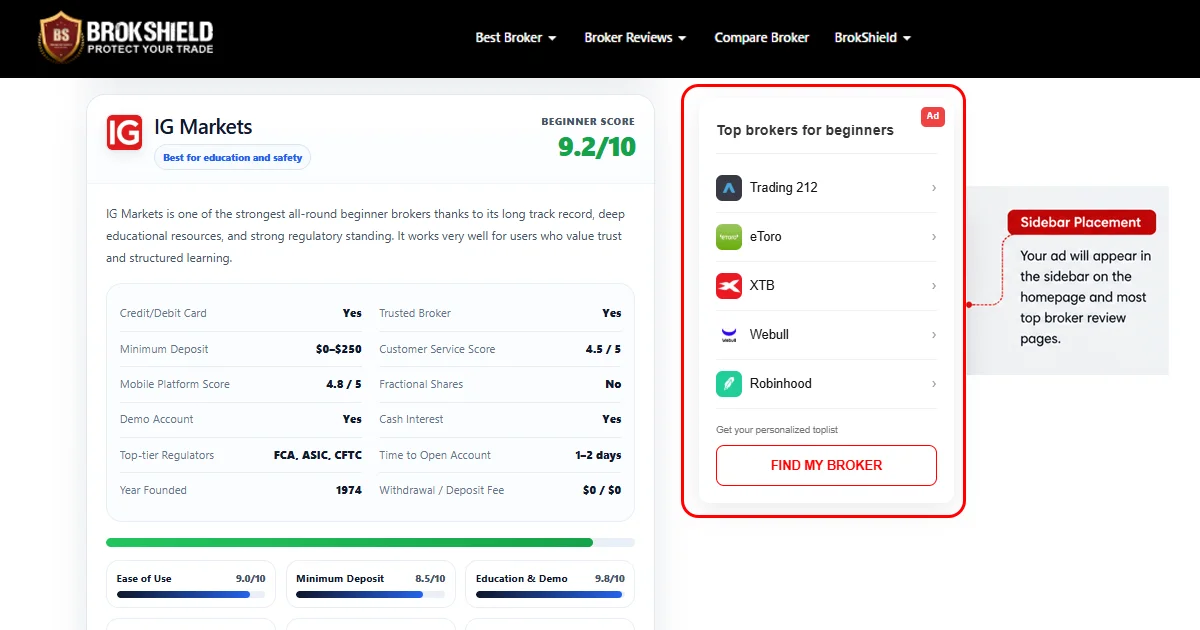Click the 4.5 / 5 customer service score

(603, 349)
